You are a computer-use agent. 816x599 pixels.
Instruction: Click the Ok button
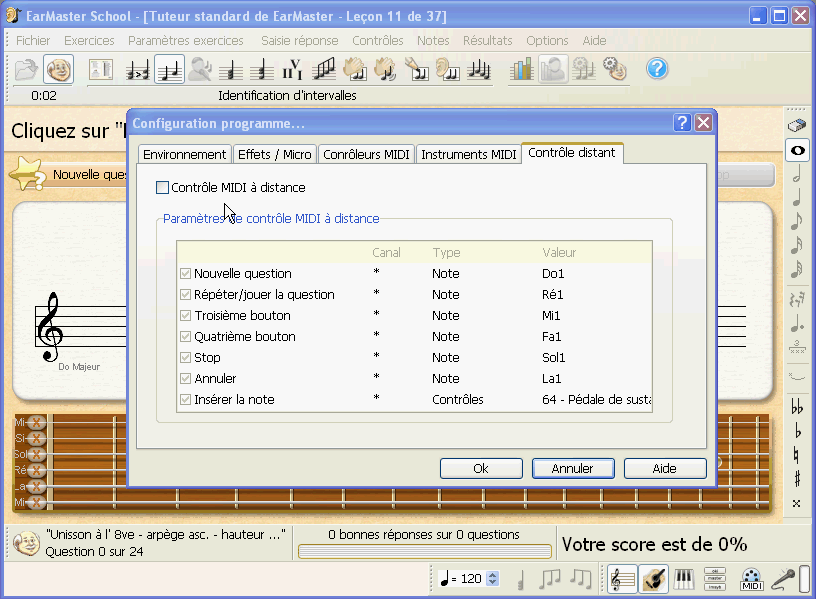(481, 468)
